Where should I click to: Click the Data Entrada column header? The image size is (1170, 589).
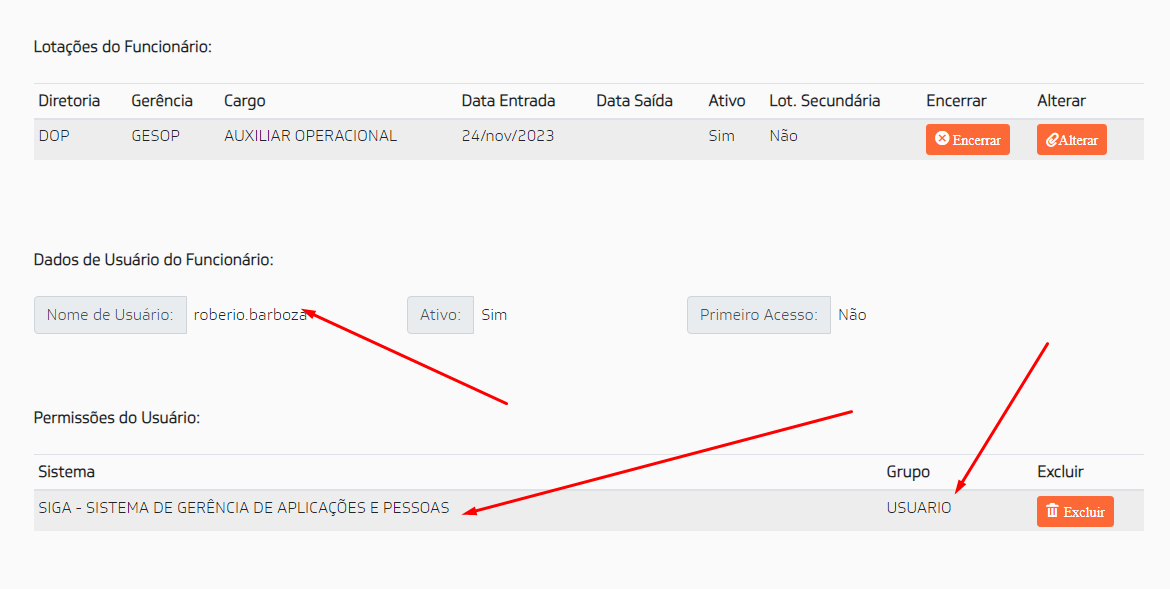508,101
